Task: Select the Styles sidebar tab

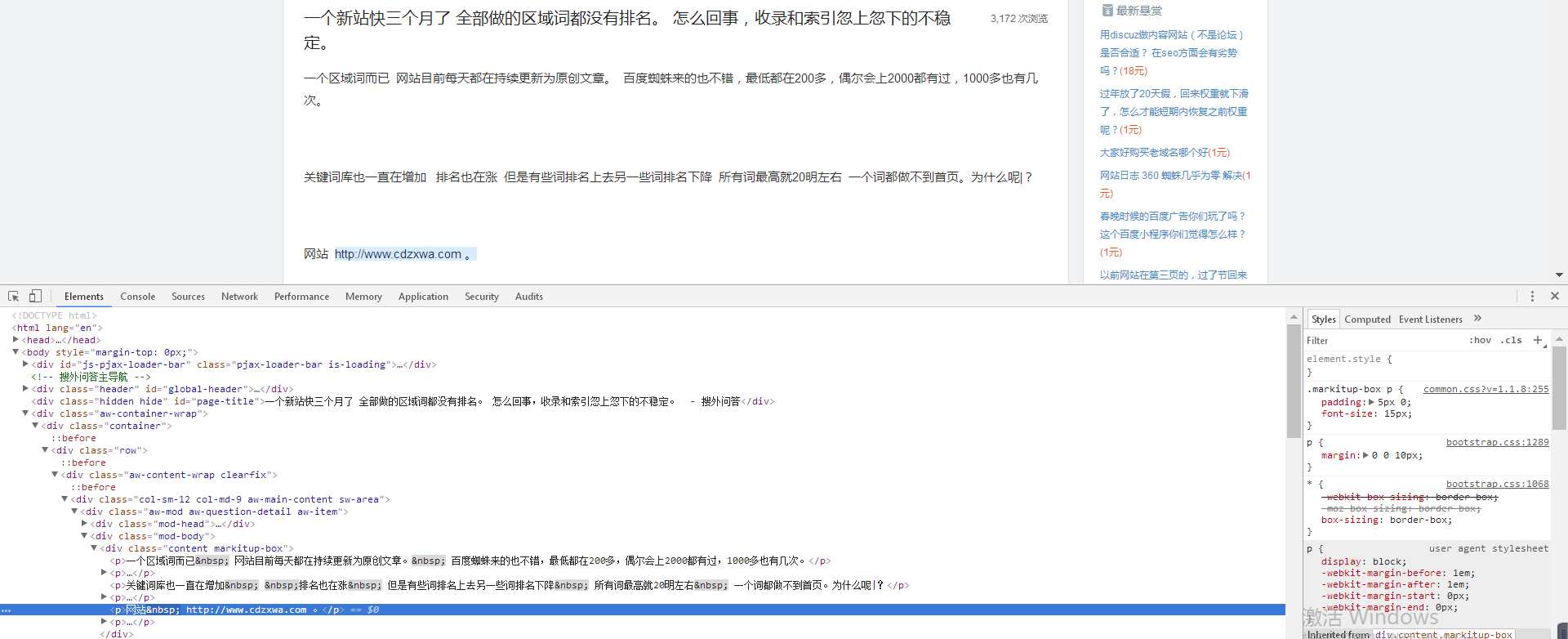Action: click(1324, 319)
